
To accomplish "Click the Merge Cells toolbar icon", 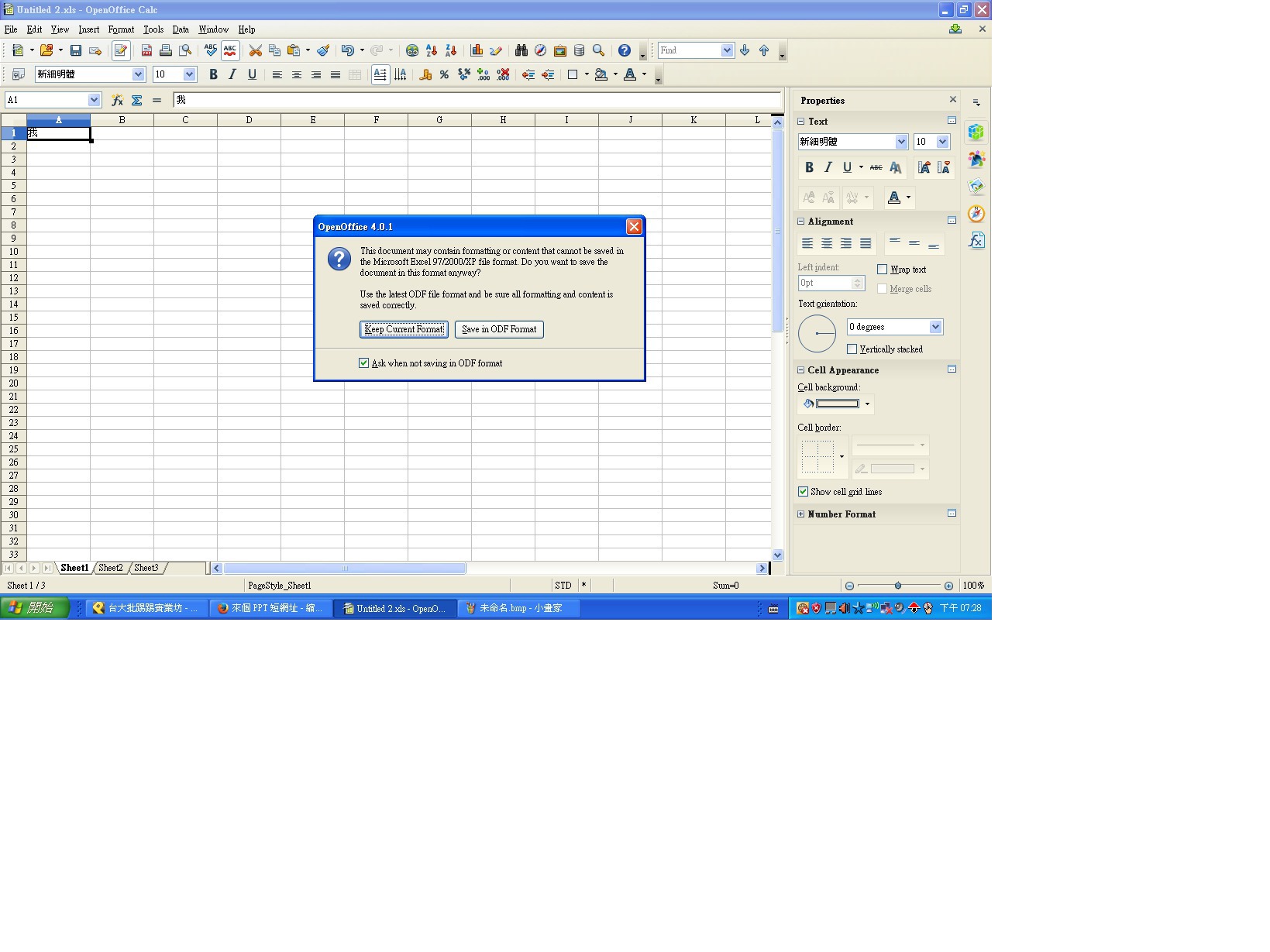I will pyautogui.click(x=355, y=75).
